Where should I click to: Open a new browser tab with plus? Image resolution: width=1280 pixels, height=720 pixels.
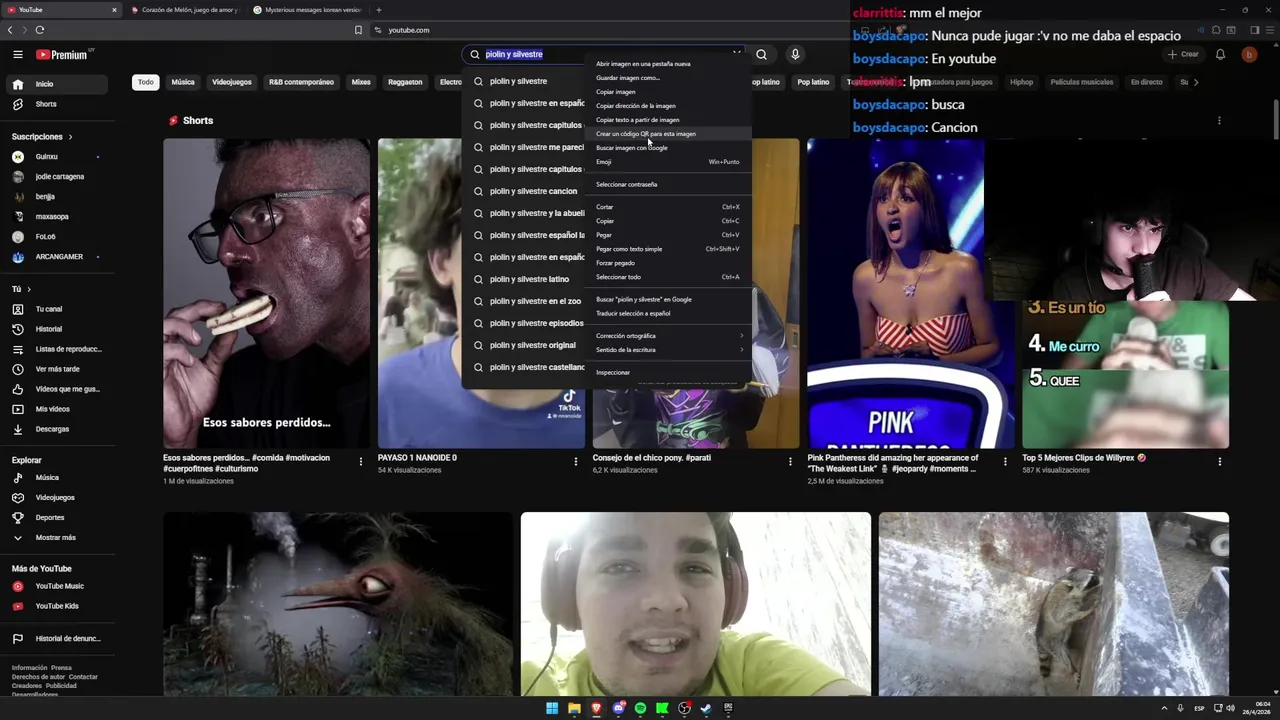click(378, 10)
